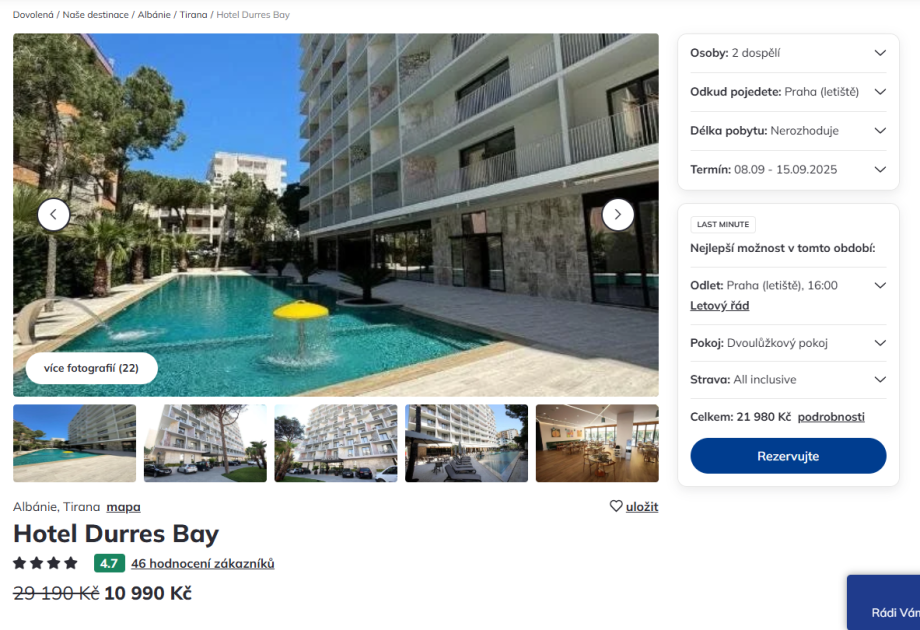Image resolution: width=920 pixels, height=630 pixels.
Task: Open více fotografií (22) gallery
Action: tap(92, 368)
